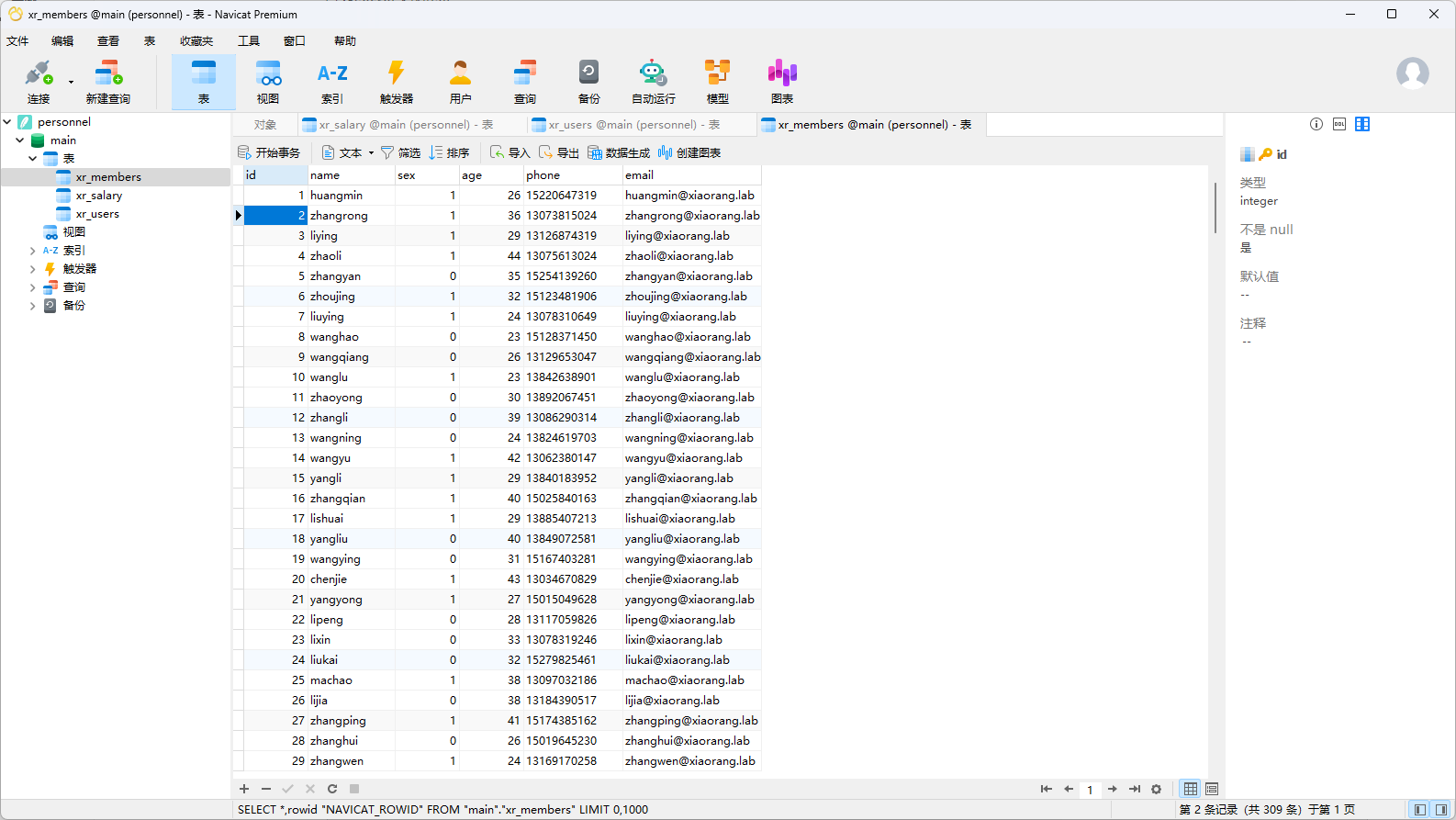Open the 文本 dropdown arrow

[x=371, y=153]
